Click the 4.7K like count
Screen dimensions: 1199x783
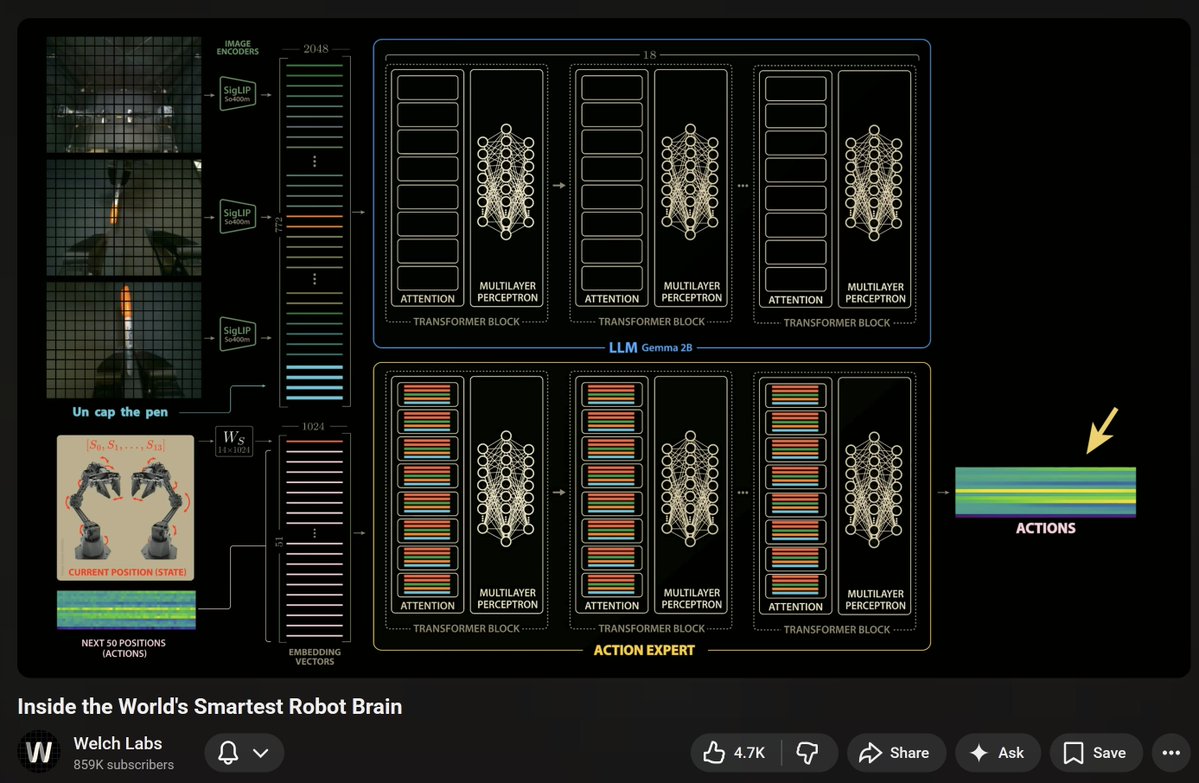coord(749,753)
